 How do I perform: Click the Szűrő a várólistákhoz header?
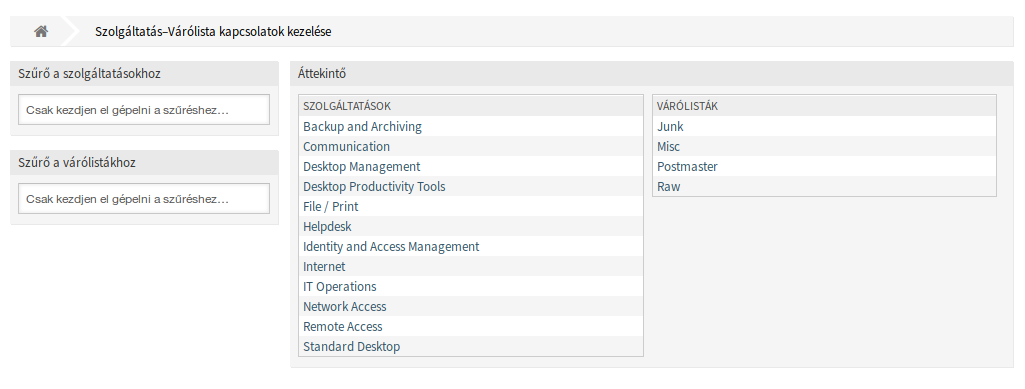click(x=144, y=163)
